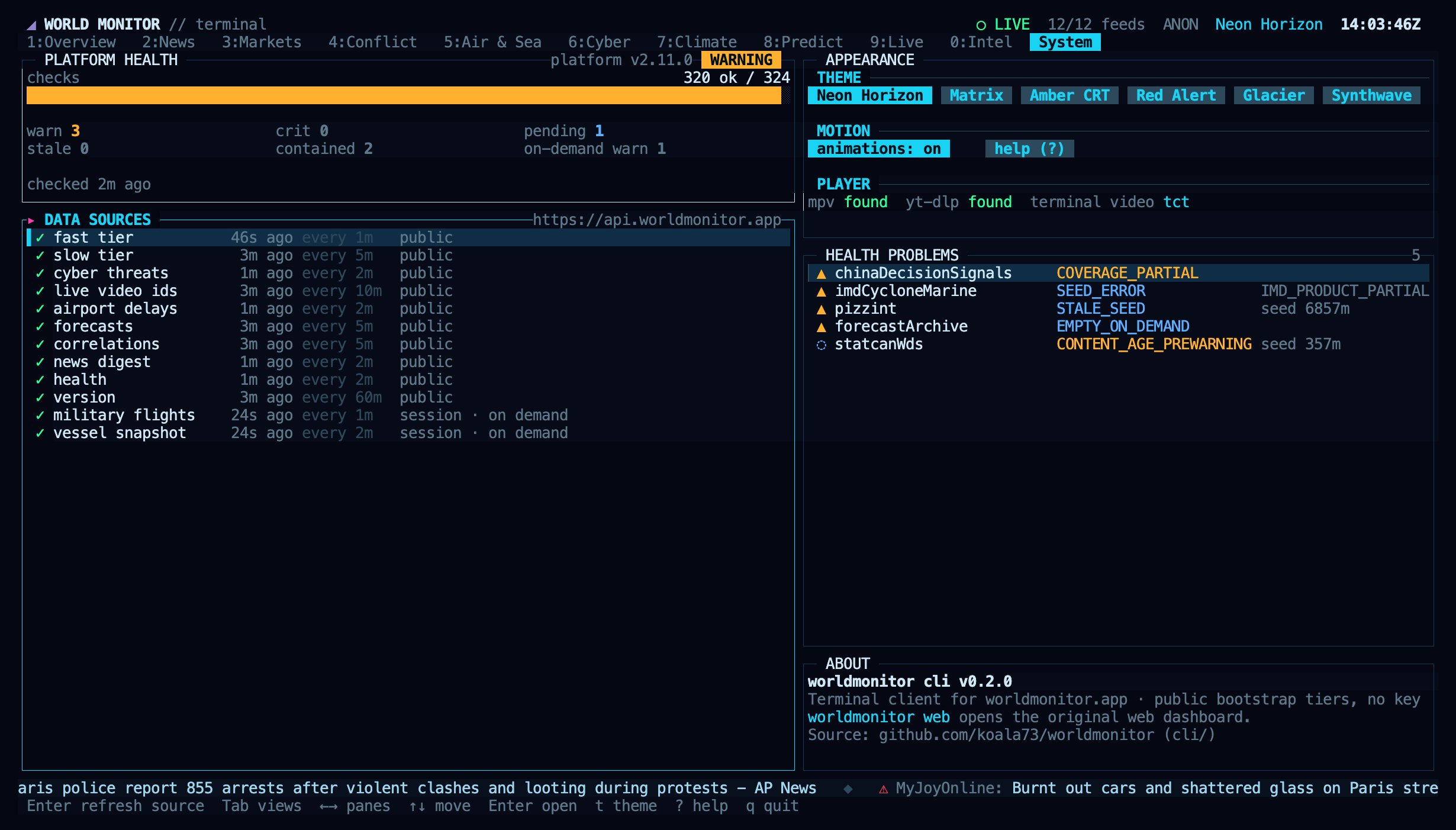Switch to the 6:Cyber tab
The image size is (1456, 830).
599,42
